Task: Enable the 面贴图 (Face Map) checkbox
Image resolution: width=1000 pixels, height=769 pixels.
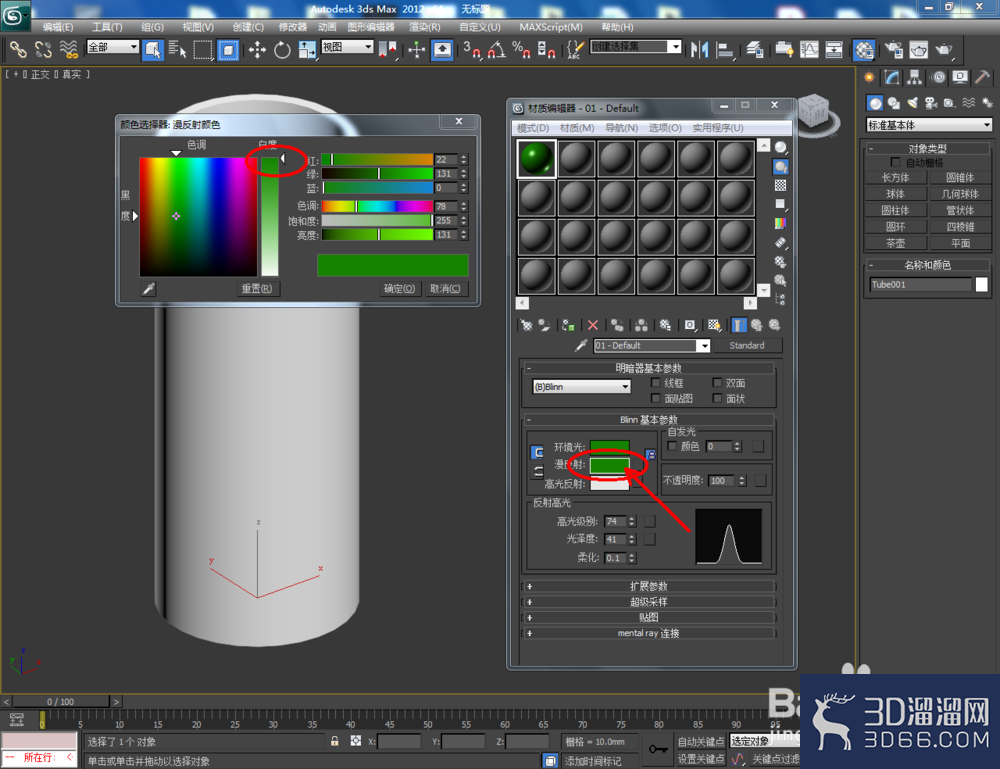Action: coord(655,398)
